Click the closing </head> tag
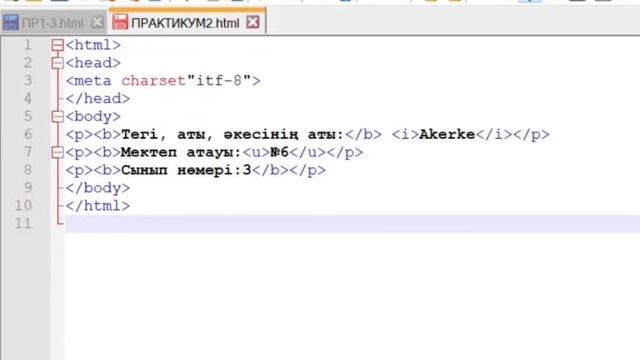The width and height of the screenshot is (640, 360). coord(98,99)
